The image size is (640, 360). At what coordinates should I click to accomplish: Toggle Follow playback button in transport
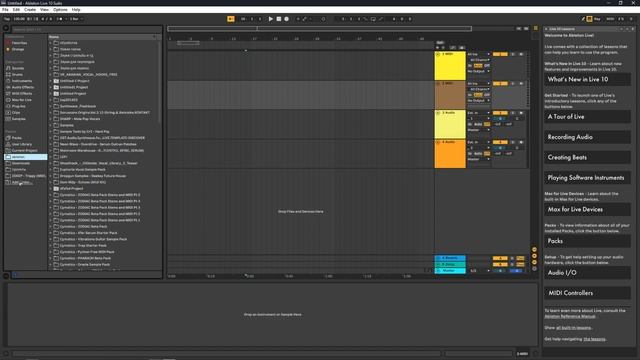(x=231, y=19)
